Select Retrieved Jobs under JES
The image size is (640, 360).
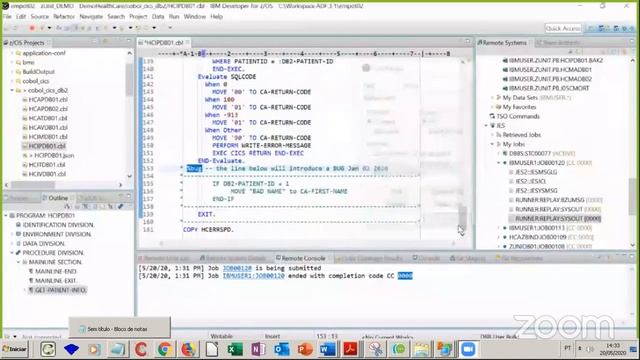coord(522,135)
